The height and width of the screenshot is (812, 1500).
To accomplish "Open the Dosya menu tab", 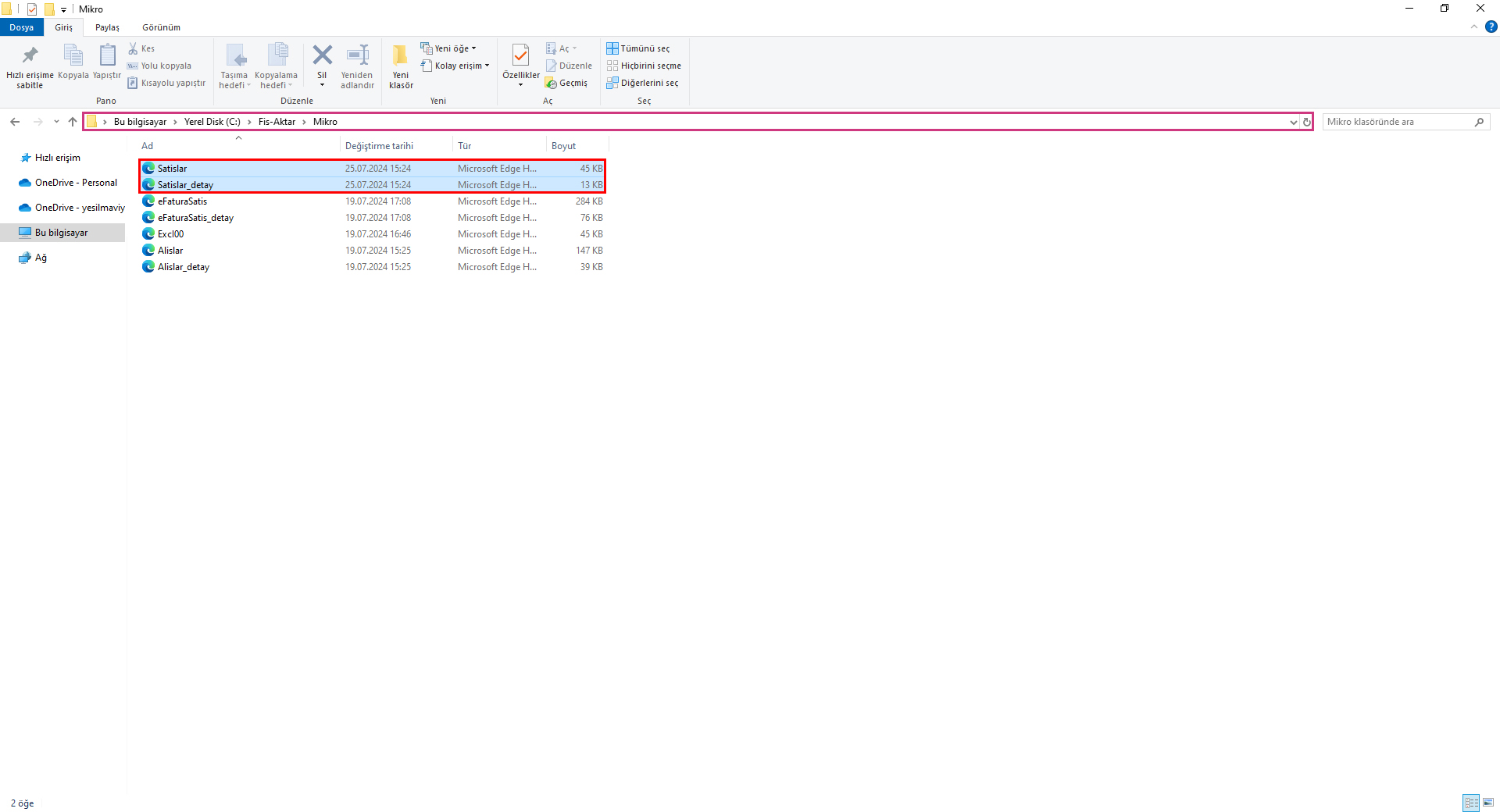I will pyautogui.click(x=21, y=27).
